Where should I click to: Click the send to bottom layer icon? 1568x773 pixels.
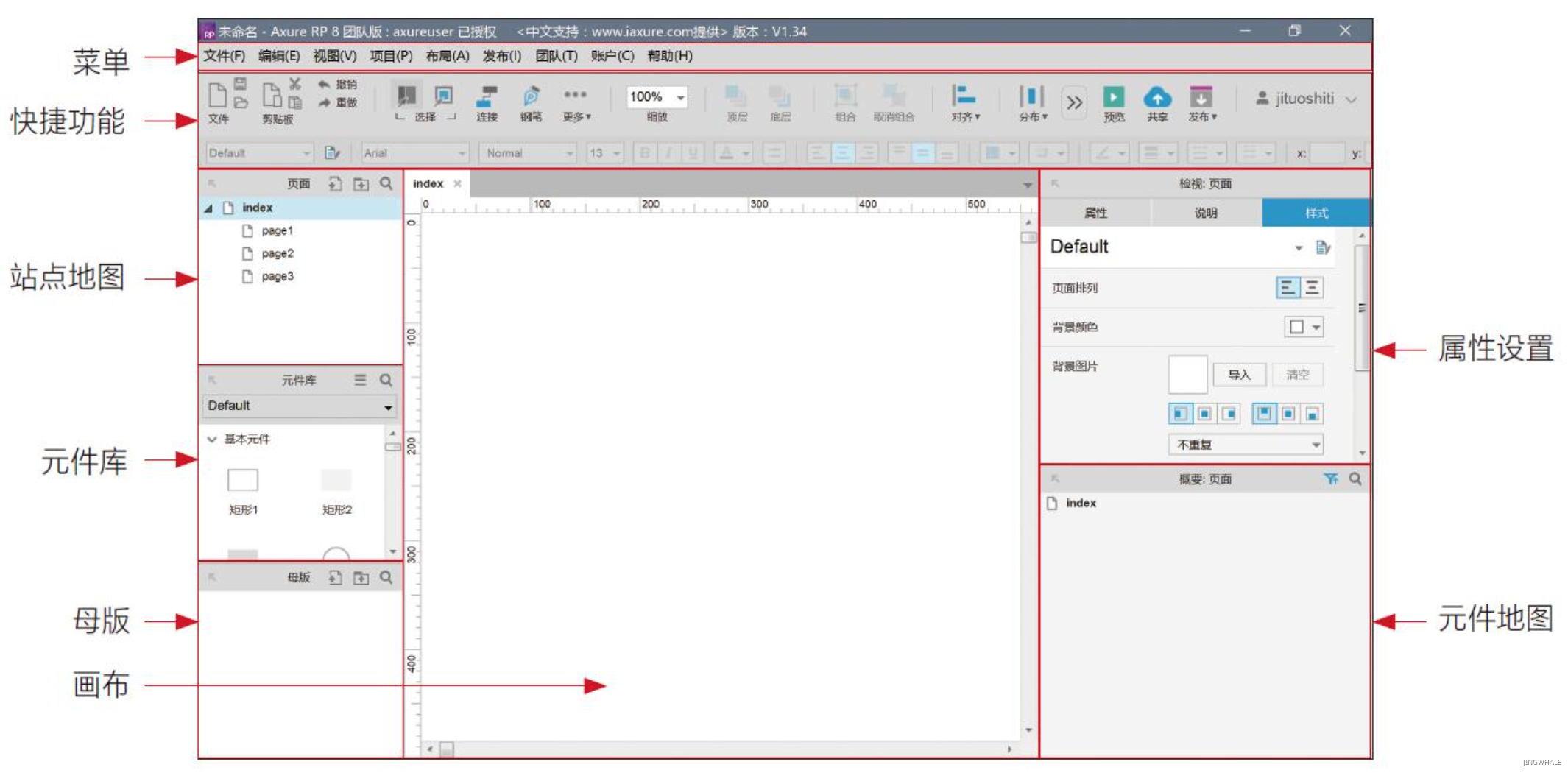click(780, 96)
